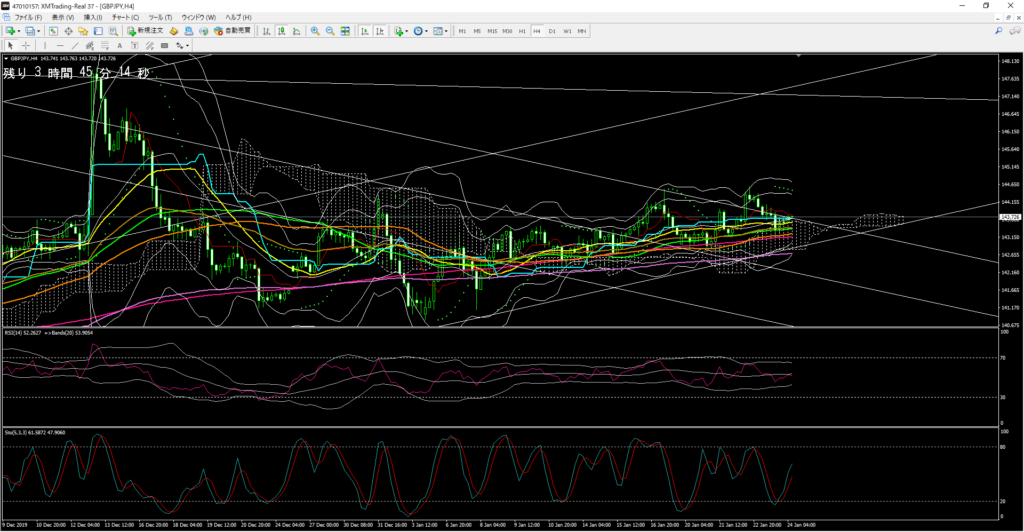Image resolution: width=1024 pixels, height=532 pixels.
Task: Switch timeframe to M1
Action: pos(462,31)
